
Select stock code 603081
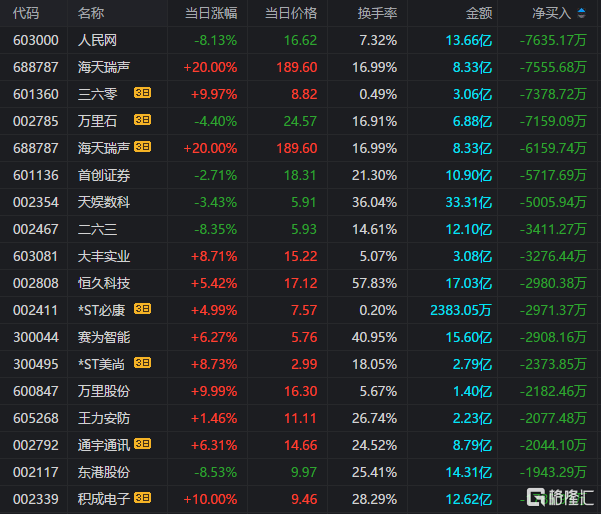(x=36, y=256)
